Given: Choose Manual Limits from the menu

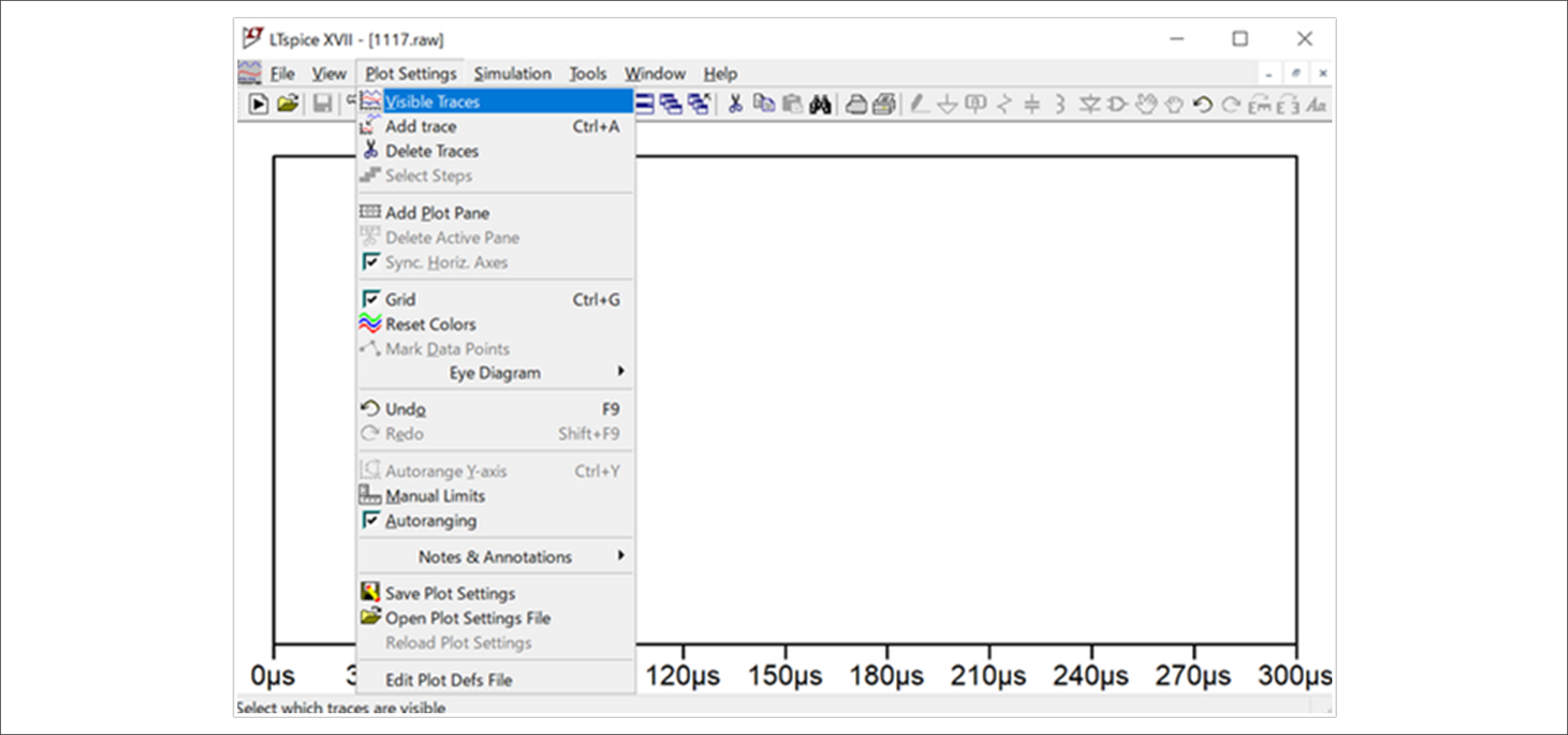Looking at the screenshot, I should (495, 495).
